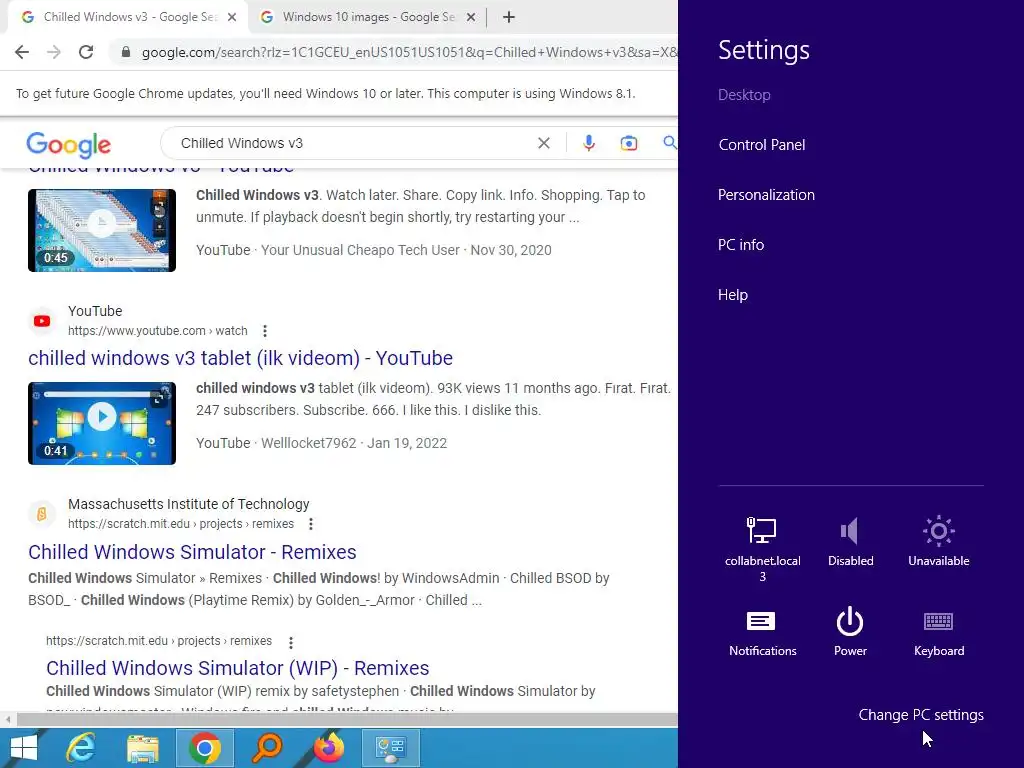The width and height of the screenshot is (1024, 768).
Task: Reload the current Chrome page
Action: point(86,52)
